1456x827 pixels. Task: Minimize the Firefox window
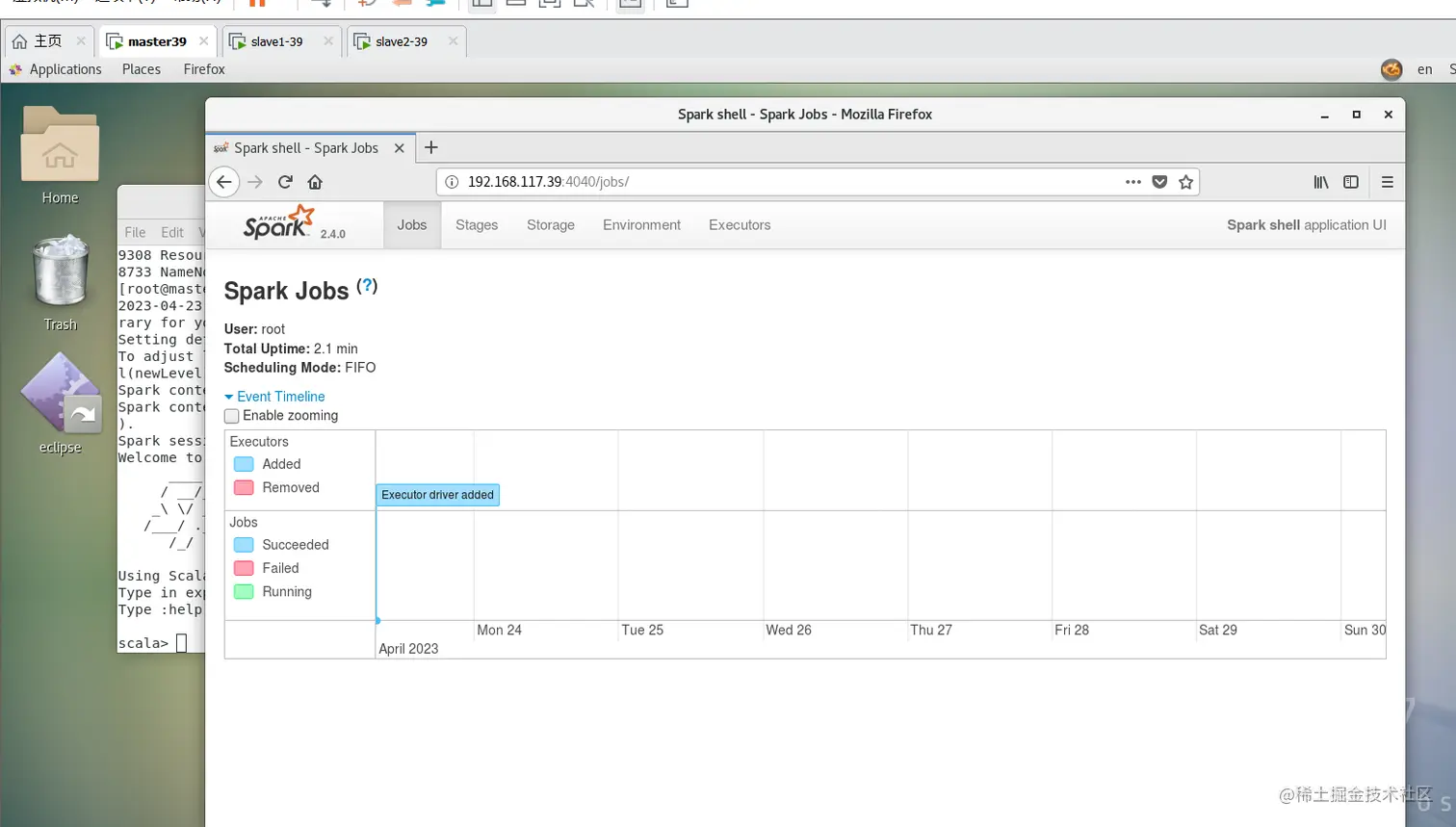(1325, 115)
